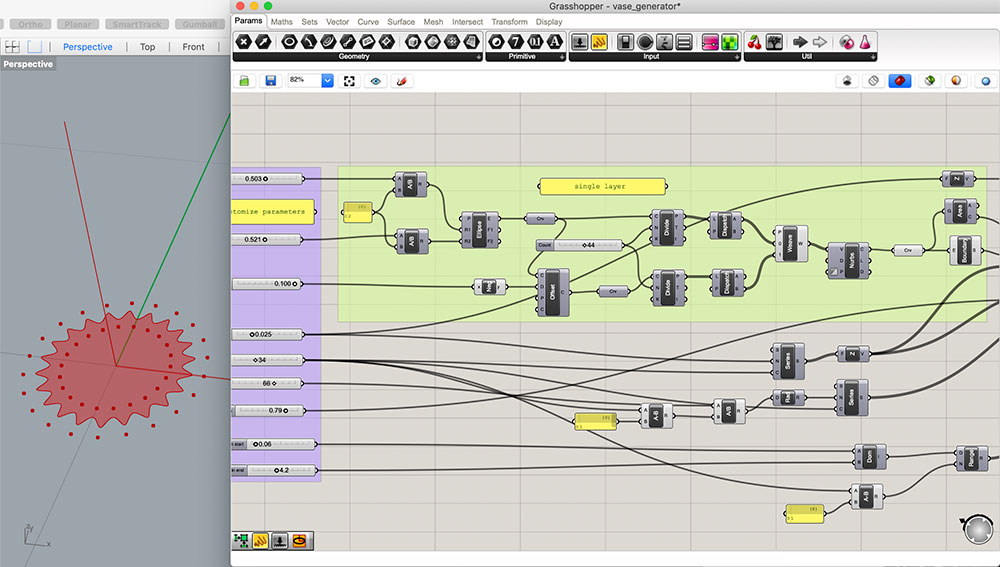Viewport: 1000px width, 567px height.
Task: Select the dark arrow icon in Util
Action: point(800,42)
